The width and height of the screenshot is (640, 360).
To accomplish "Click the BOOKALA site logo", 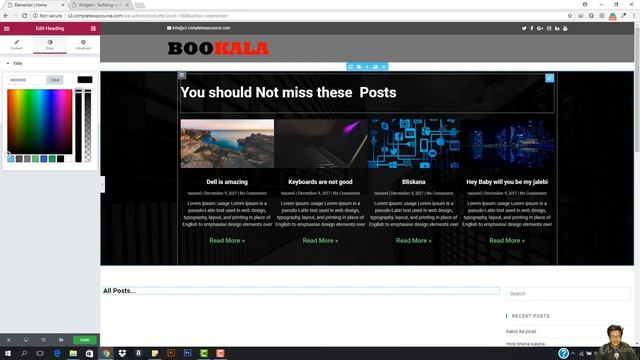I will [x=218, y=49].
